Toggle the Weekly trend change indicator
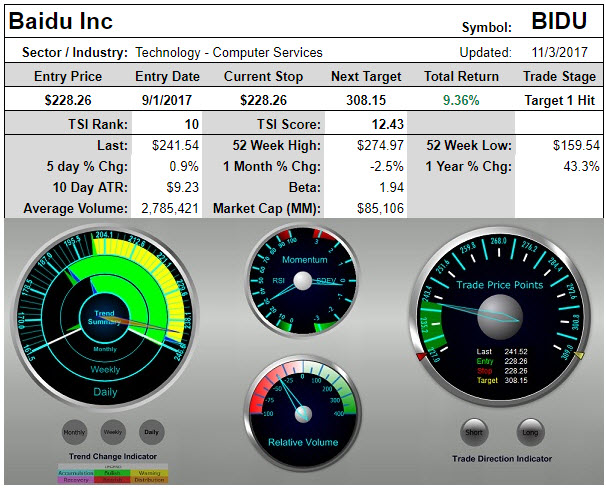606x491 pixels. [x=112, y=431]
